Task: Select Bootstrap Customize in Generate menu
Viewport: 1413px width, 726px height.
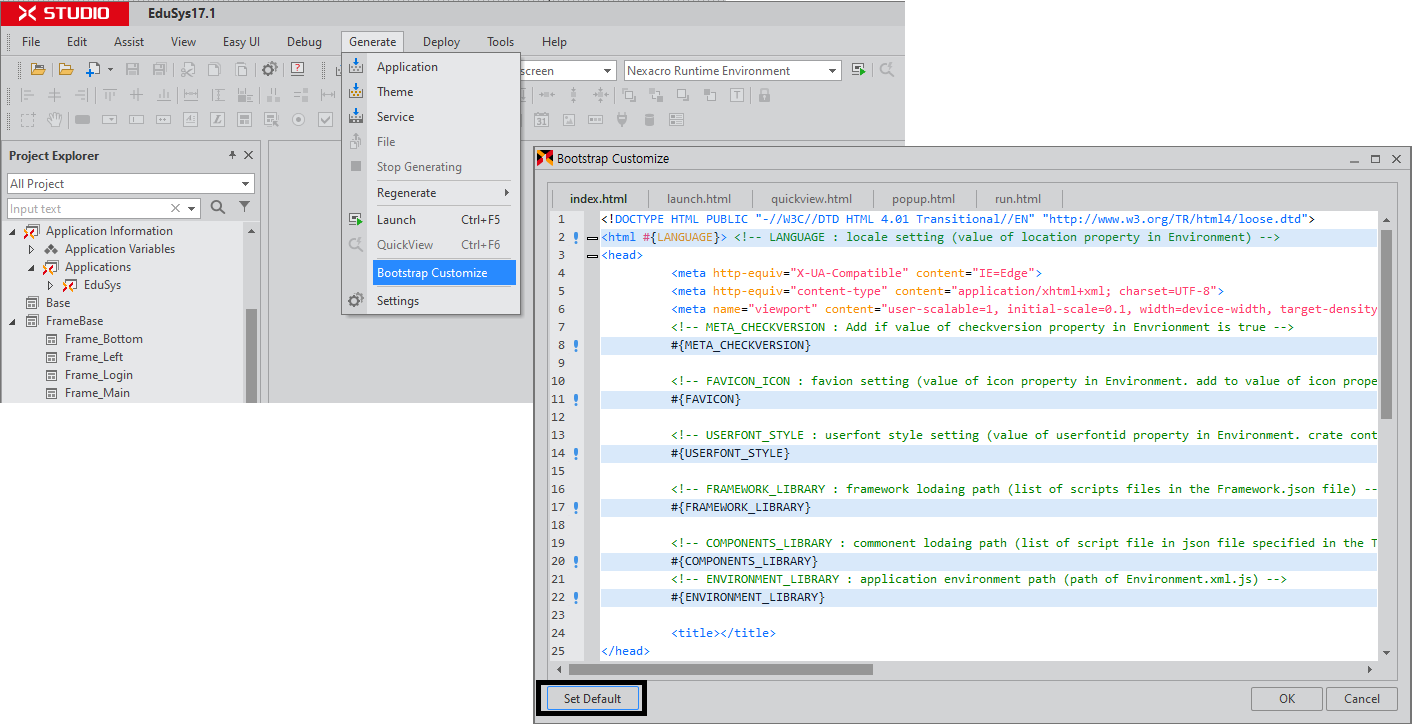Action: tap(432, 273)
